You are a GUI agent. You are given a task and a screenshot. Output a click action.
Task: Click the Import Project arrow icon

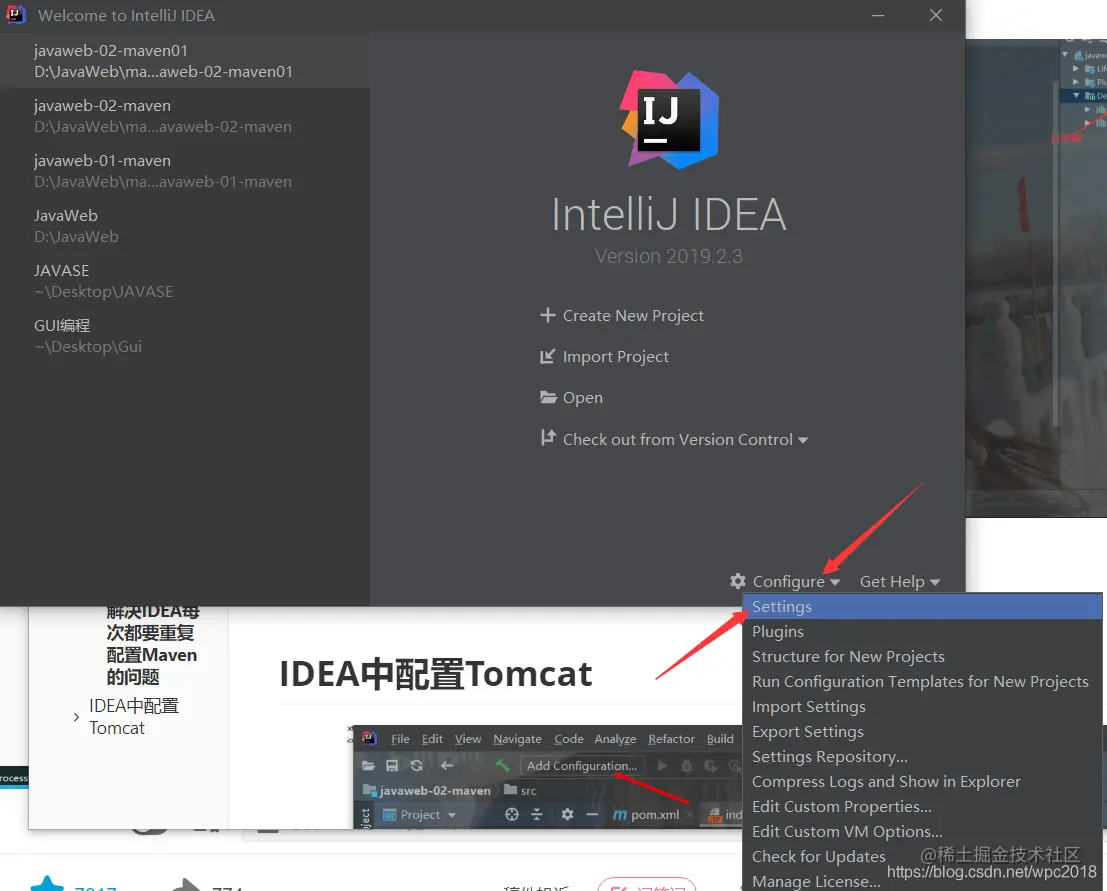tap(547, 356)
